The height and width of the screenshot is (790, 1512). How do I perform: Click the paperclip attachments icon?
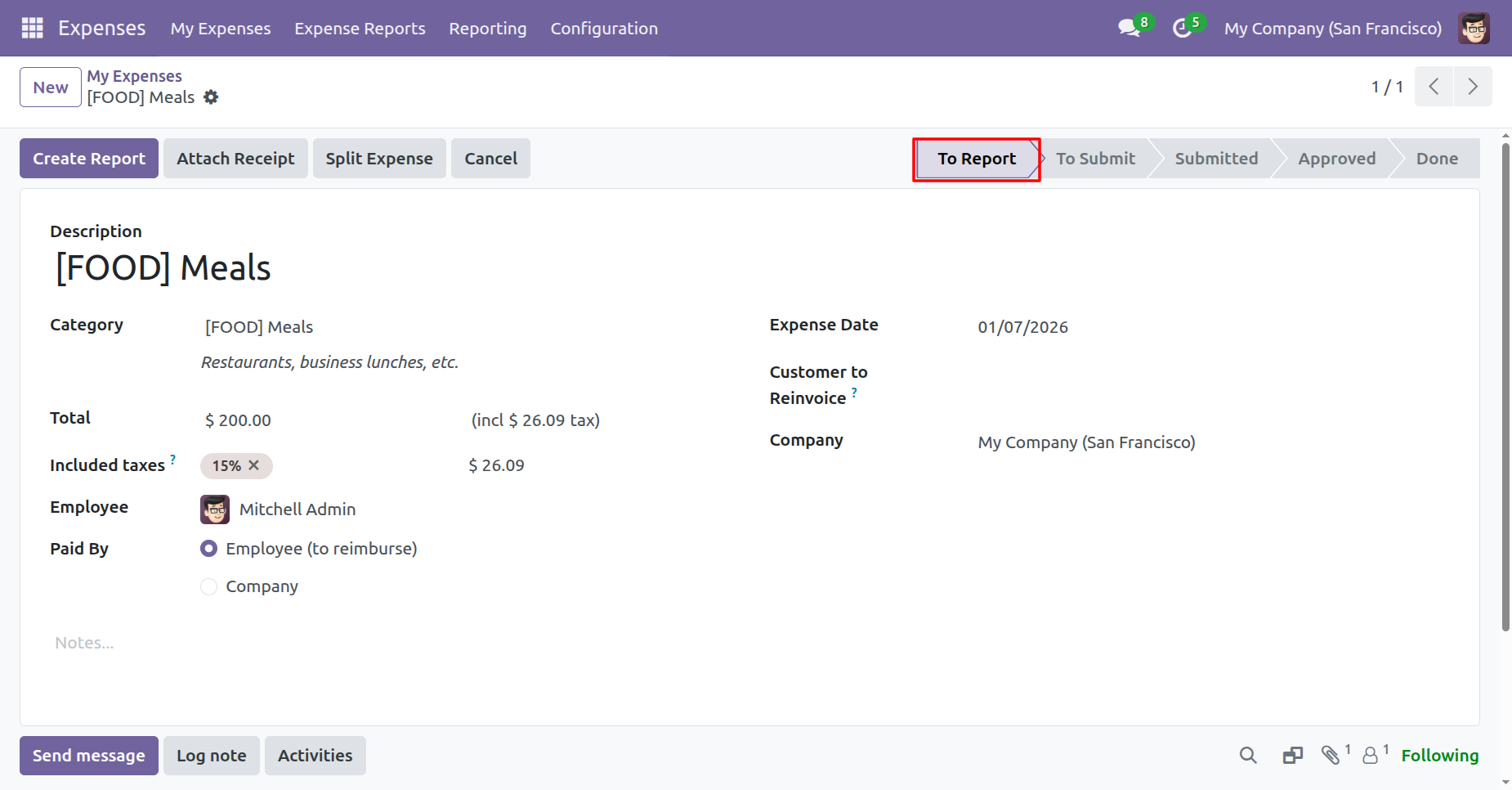coord(1330,755)
